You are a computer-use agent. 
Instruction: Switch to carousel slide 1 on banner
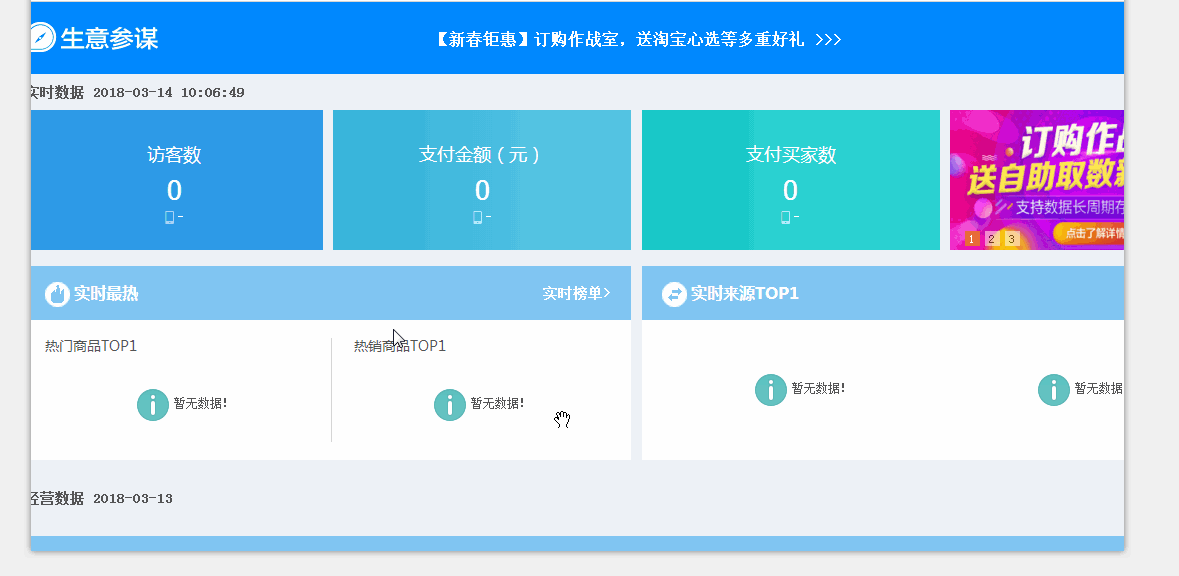971,239
